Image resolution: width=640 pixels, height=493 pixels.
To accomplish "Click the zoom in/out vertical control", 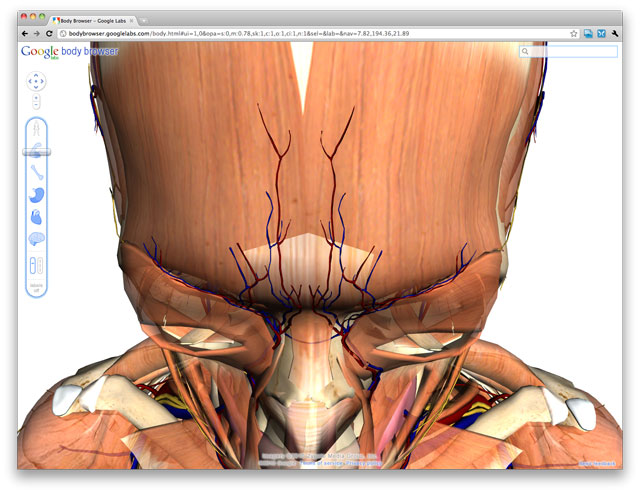I will pos(36,101).
